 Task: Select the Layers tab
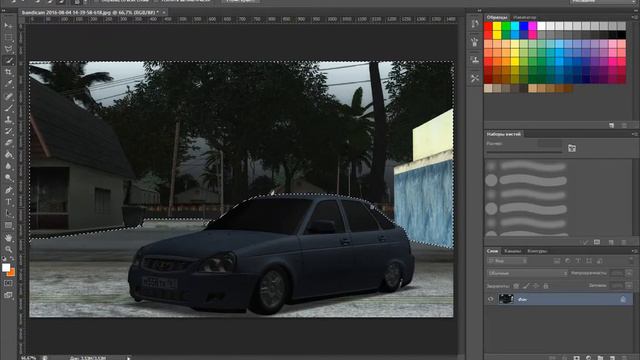492,251
